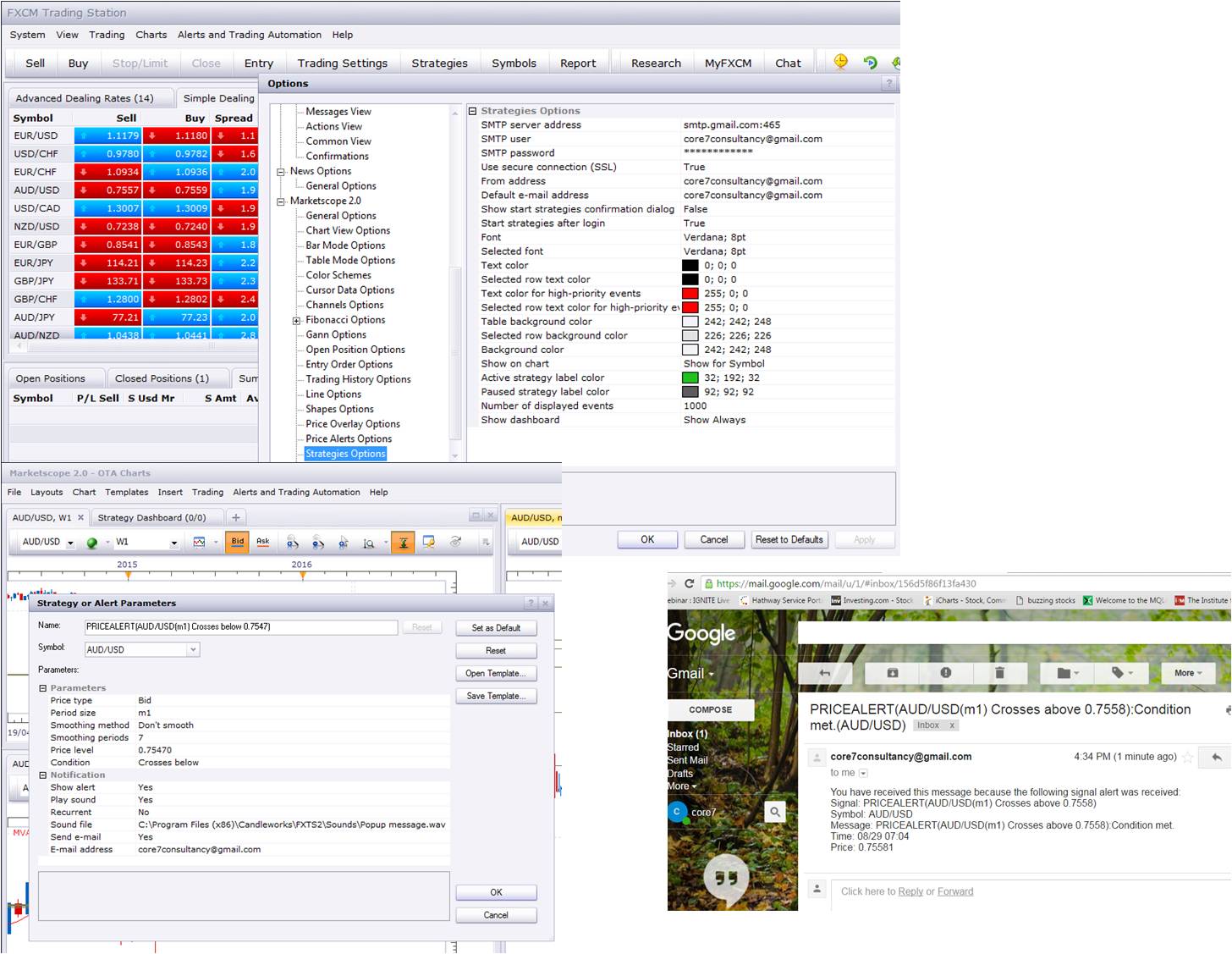Image resolution: width=1232 pixels, height=954 pixels.
Task: Click the Gmail COMPOSE button
Action: 711,709
